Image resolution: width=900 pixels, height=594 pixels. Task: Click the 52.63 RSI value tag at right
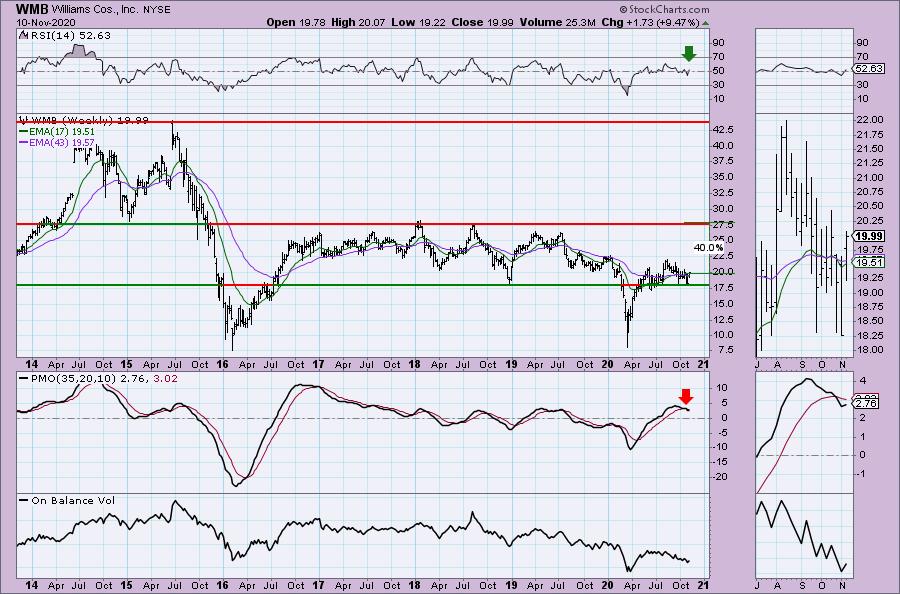pyautogui.click(x=868, y=68)
